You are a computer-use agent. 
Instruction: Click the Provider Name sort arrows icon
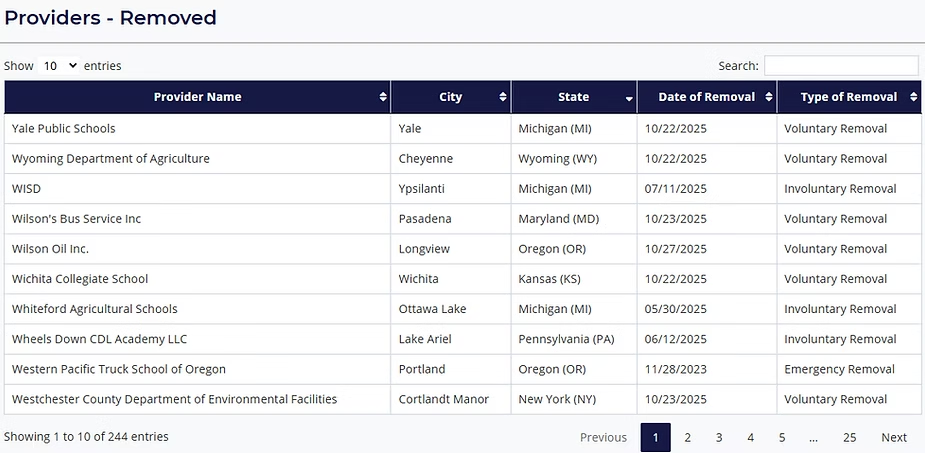click(383, 97)
